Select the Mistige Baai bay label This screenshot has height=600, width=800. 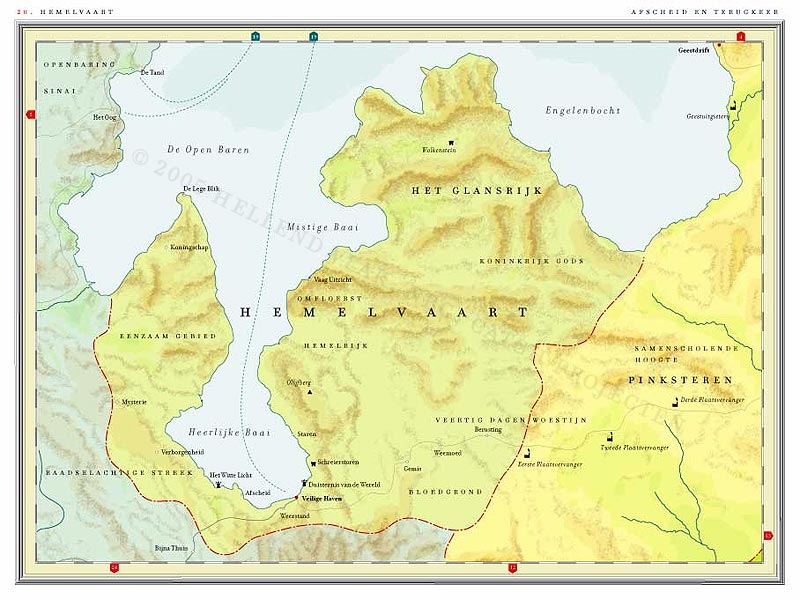coord(316,227)
